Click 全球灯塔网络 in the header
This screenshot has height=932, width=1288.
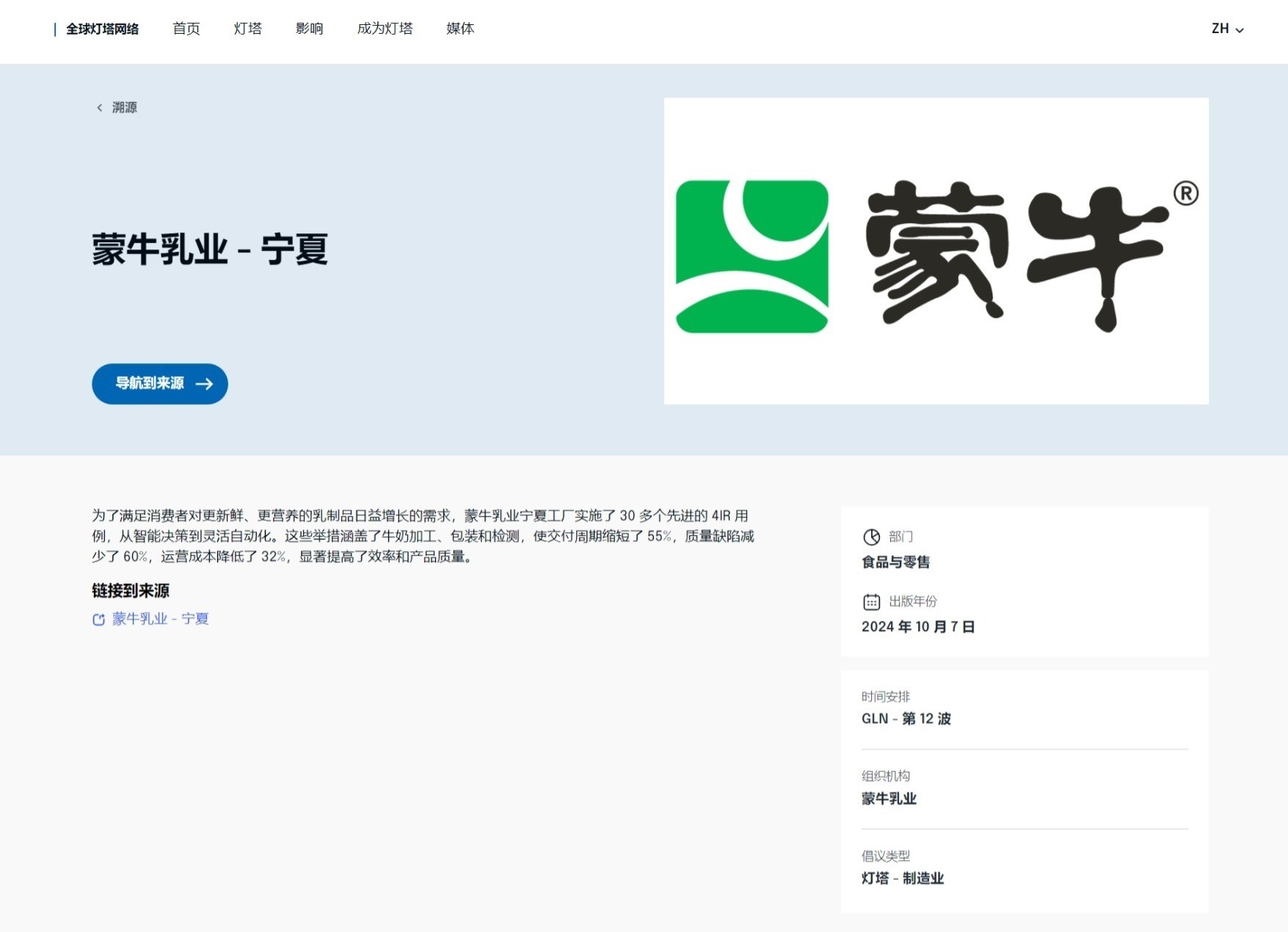point(103,29)
